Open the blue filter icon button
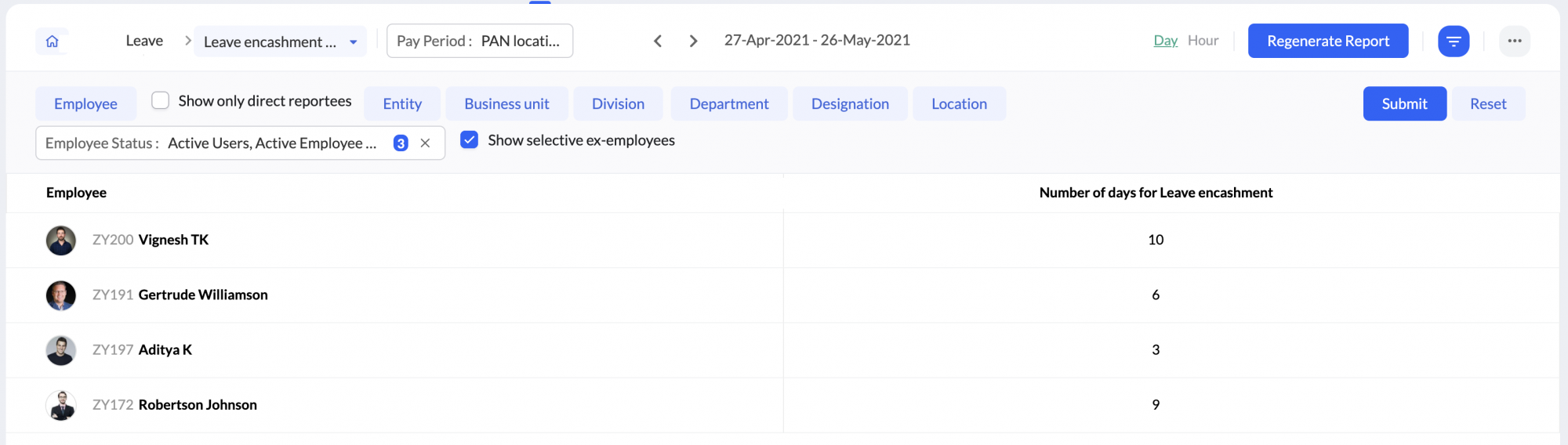Viewport: 1568px width, 445px height. click(1453, 42)
